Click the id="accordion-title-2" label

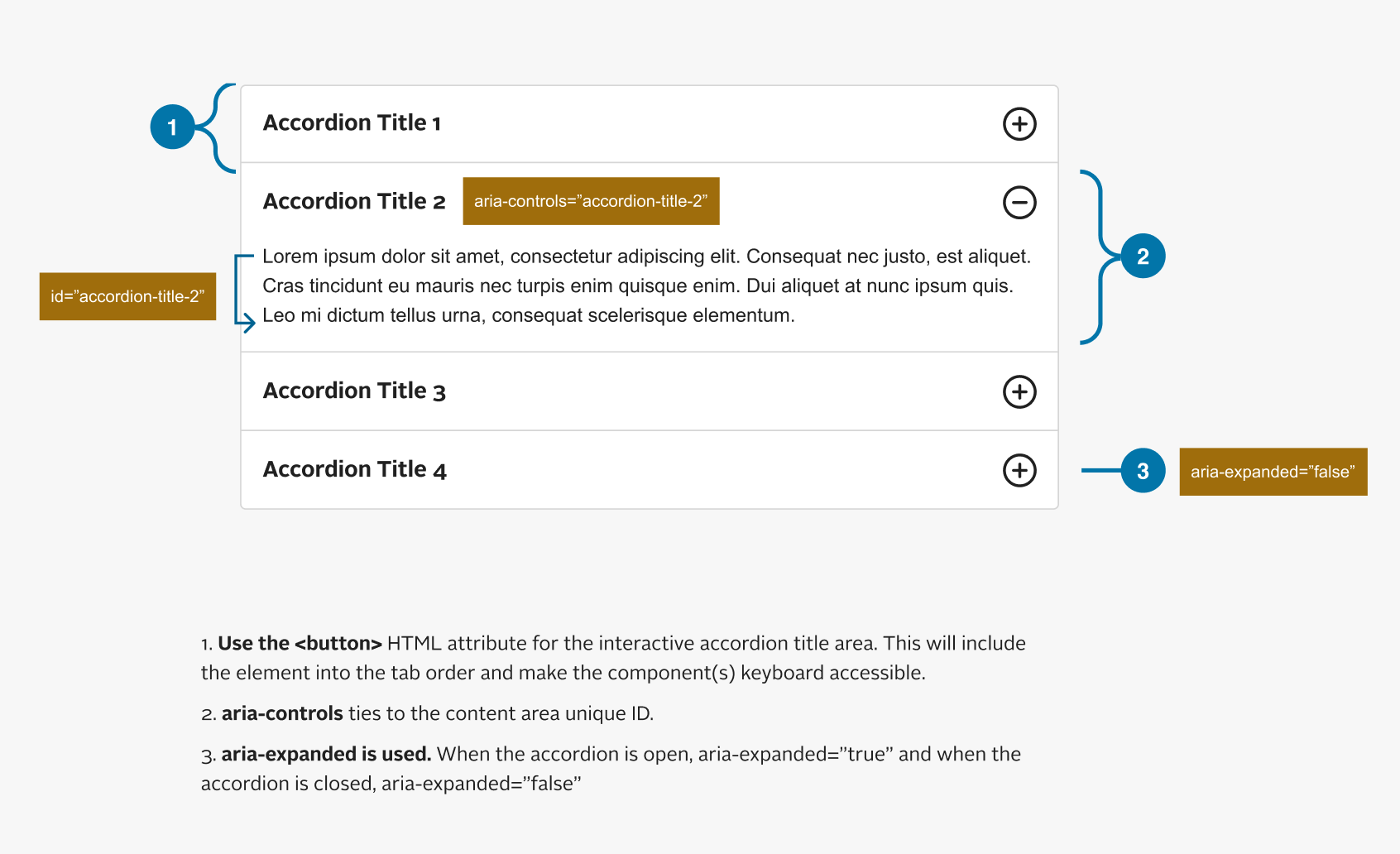pos(127,296)
